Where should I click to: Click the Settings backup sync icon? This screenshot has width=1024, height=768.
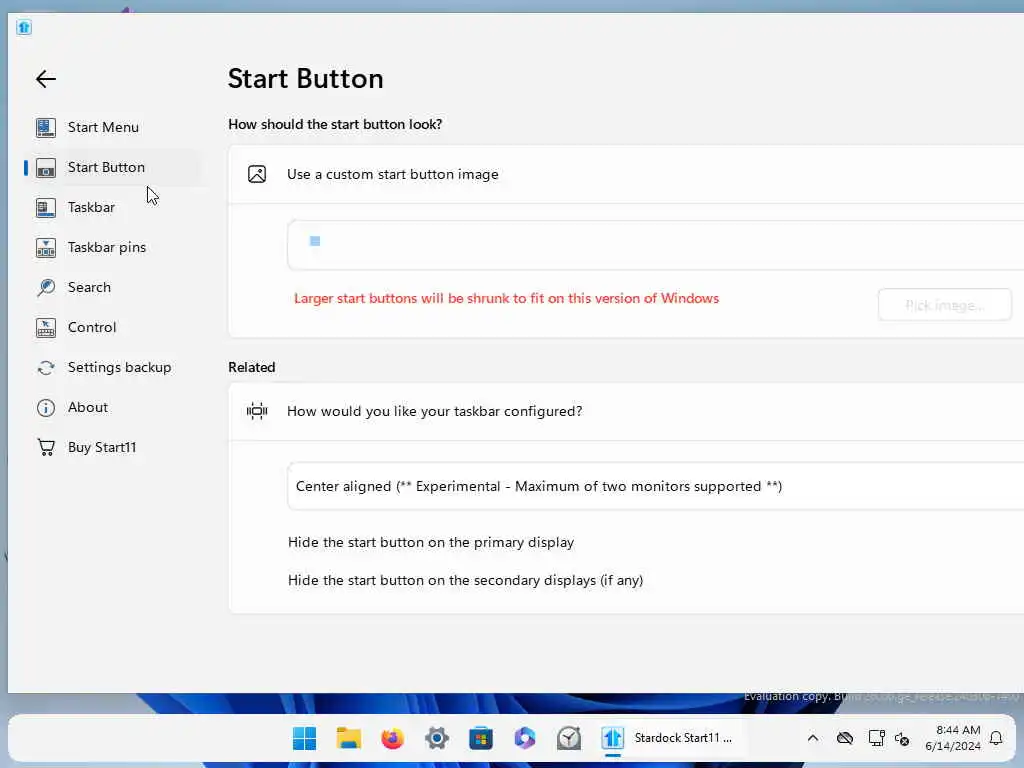[46, 368]
